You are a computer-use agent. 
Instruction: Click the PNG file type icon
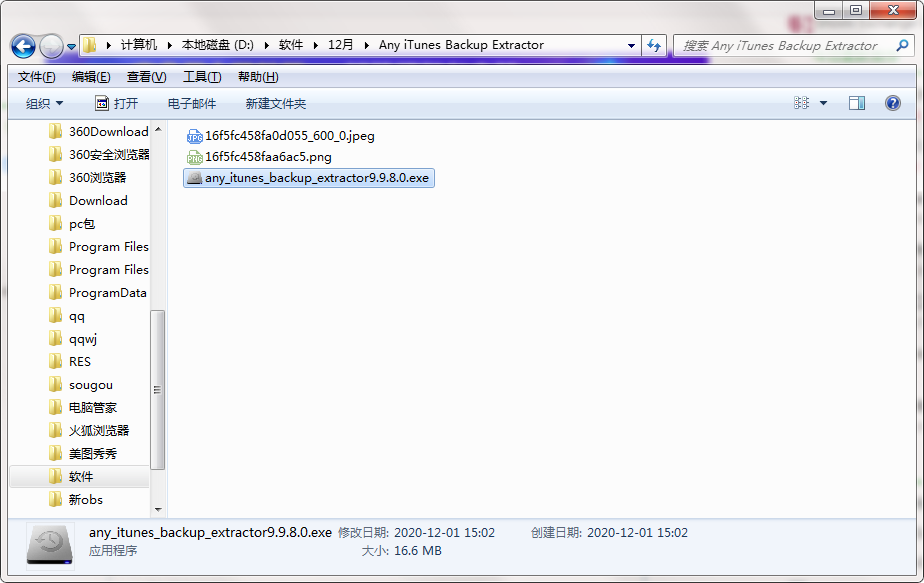click(194, 157)
